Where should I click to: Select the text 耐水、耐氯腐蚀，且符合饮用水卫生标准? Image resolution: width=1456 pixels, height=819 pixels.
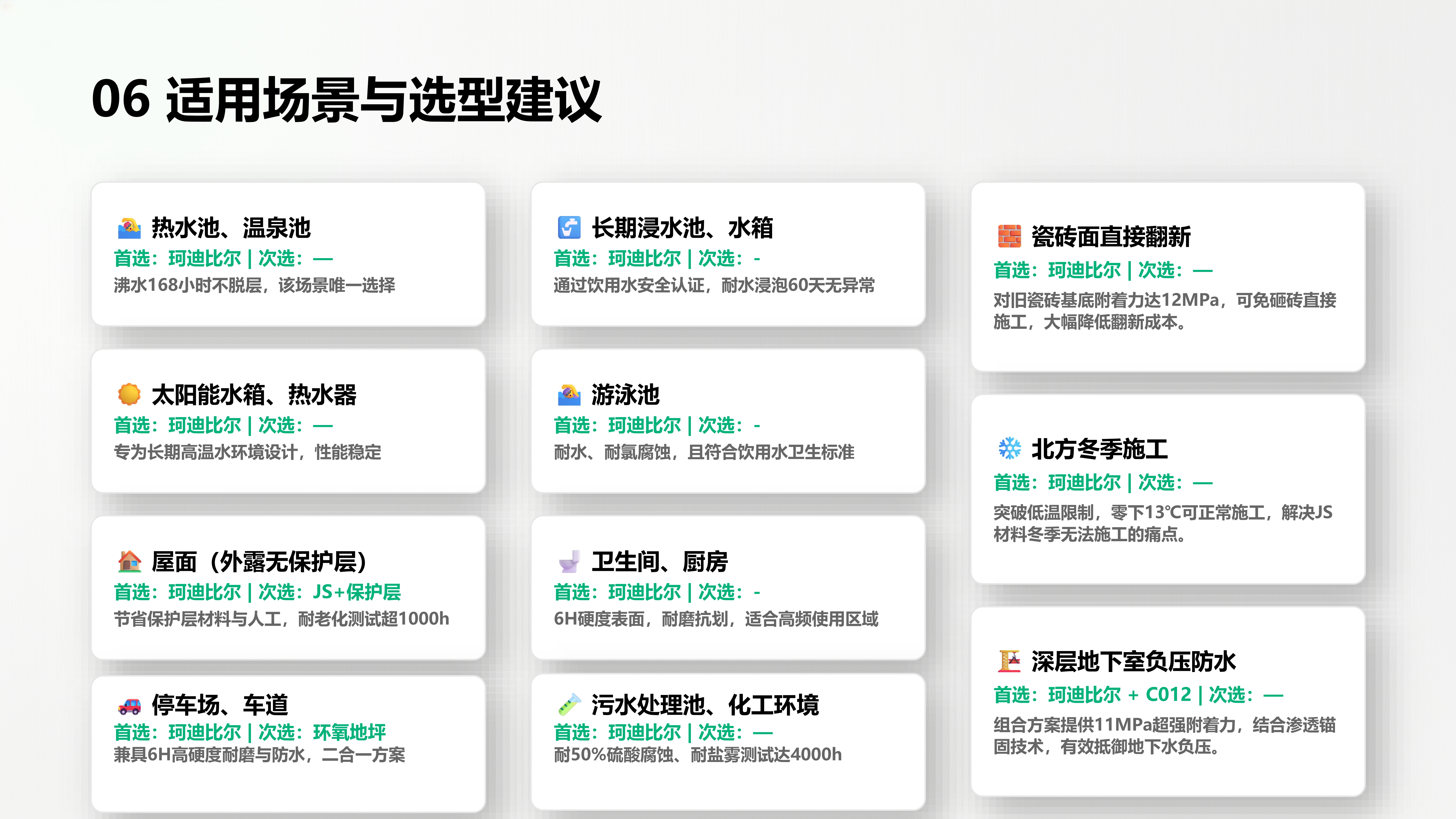[x=704, y=452]
